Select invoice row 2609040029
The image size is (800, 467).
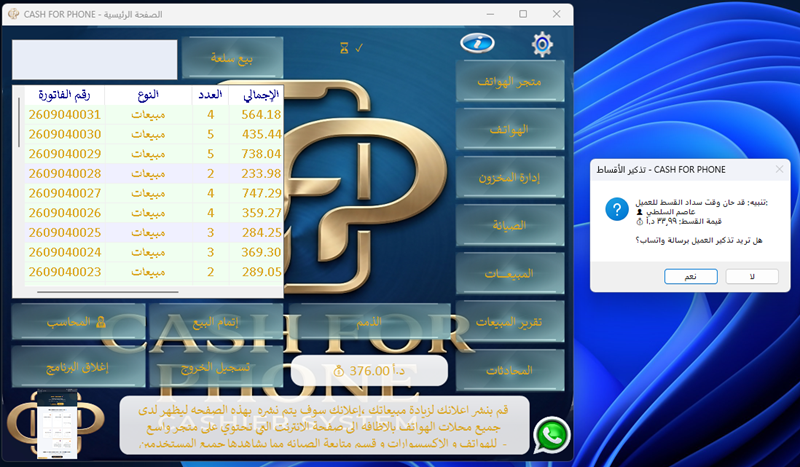point(154,154)
